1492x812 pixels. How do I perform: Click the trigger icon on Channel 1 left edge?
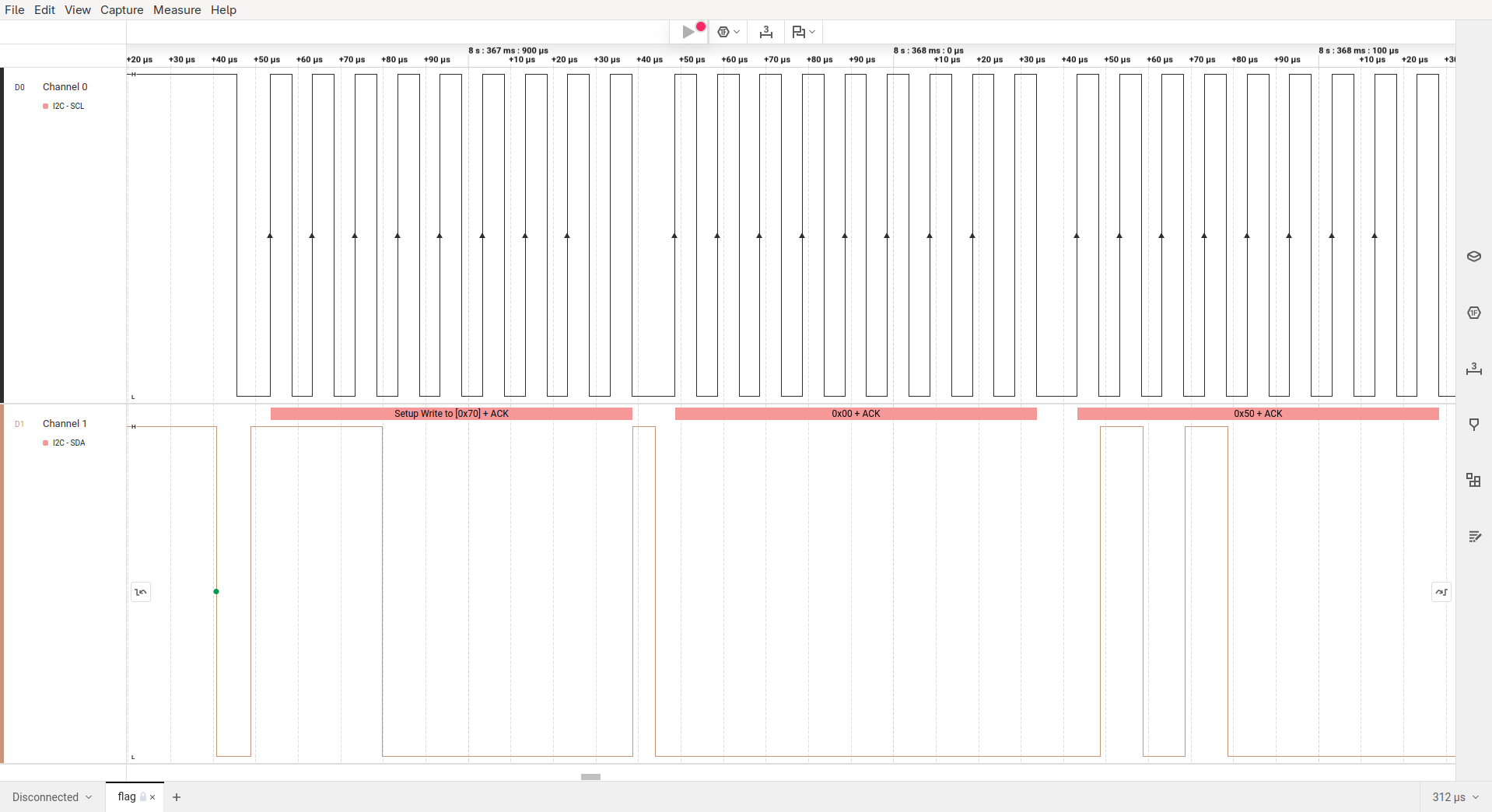[141, 592]
